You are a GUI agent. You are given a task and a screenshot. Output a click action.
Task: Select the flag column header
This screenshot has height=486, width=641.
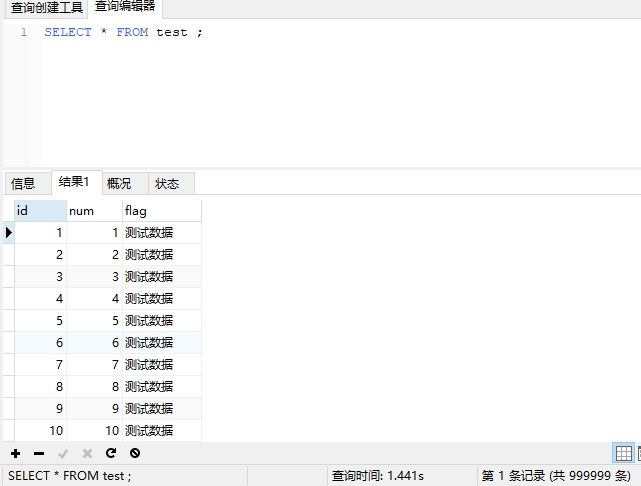[162, 211]
